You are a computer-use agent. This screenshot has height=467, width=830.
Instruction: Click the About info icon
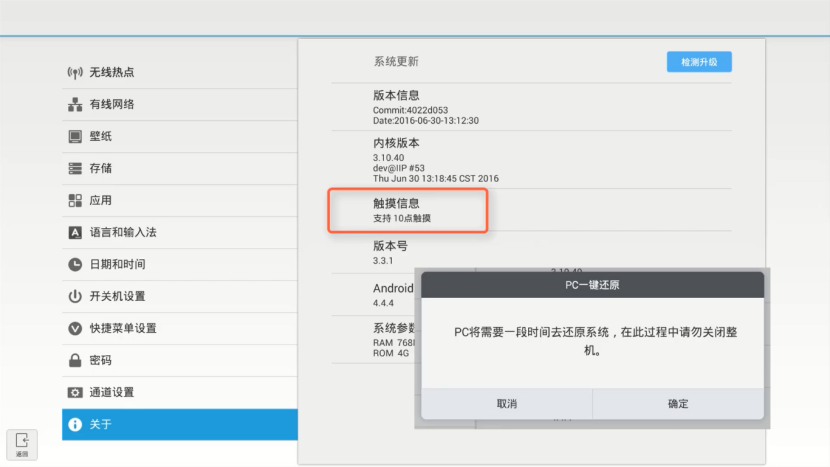point(75,424)
